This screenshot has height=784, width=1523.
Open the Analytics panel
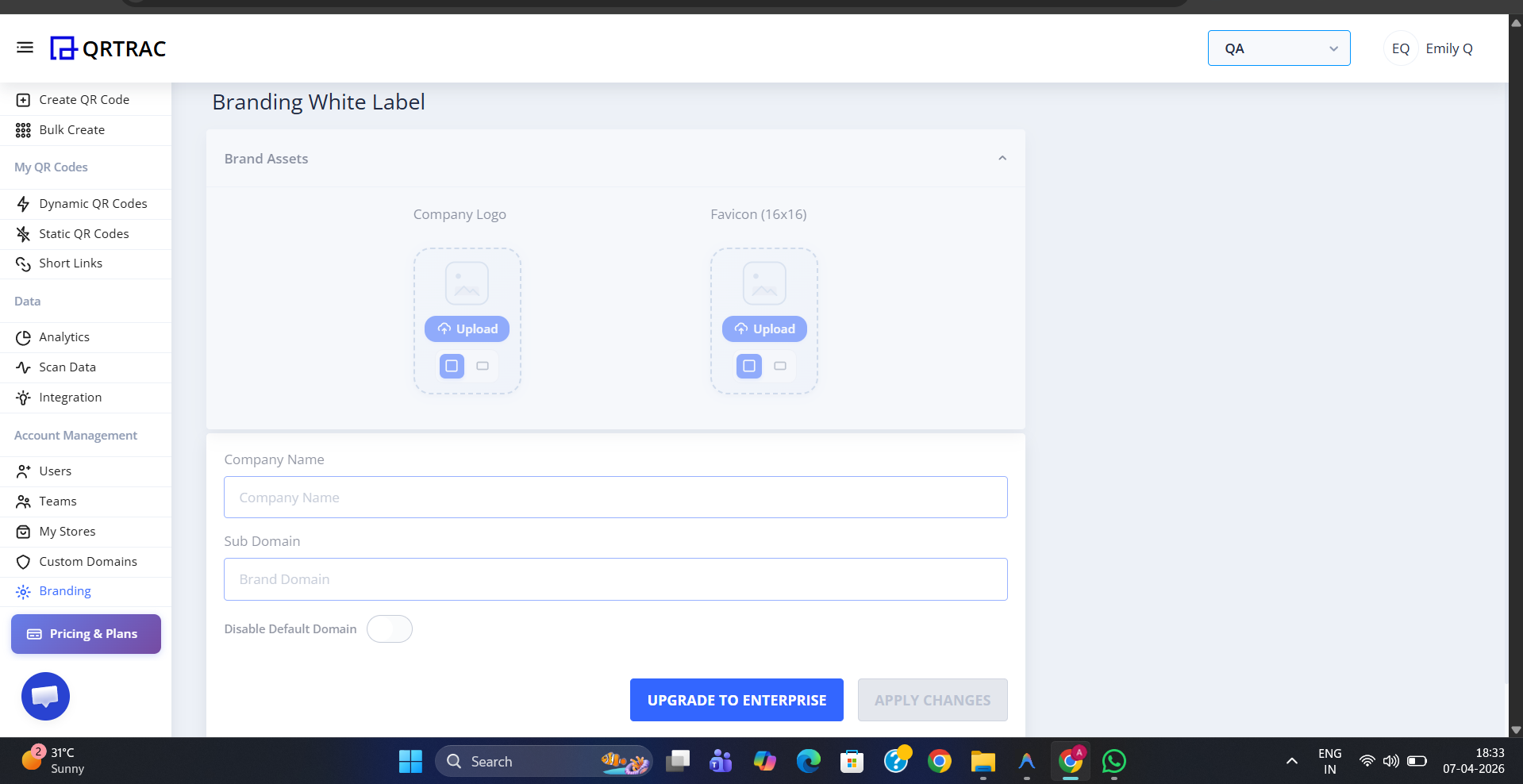point(63,336)
